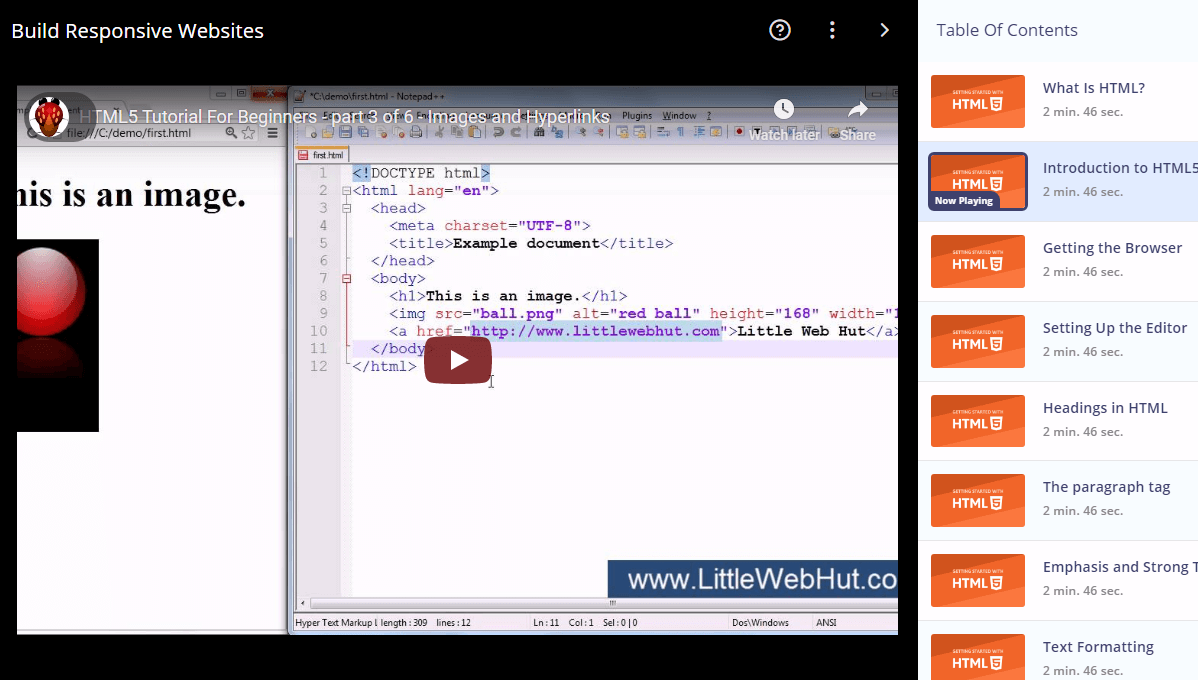Select 'Getting the Browser' lesson
Screen dimensions: 1198x680
[x=1112, y=248]
